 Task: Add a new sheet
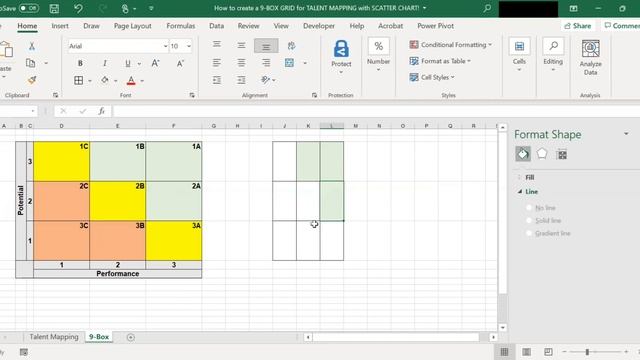pos(131,337)
